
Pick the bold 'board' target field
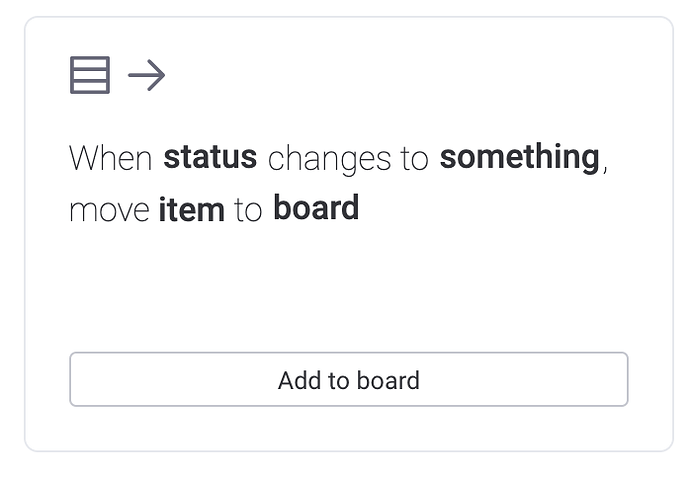[x=316, y=209]
